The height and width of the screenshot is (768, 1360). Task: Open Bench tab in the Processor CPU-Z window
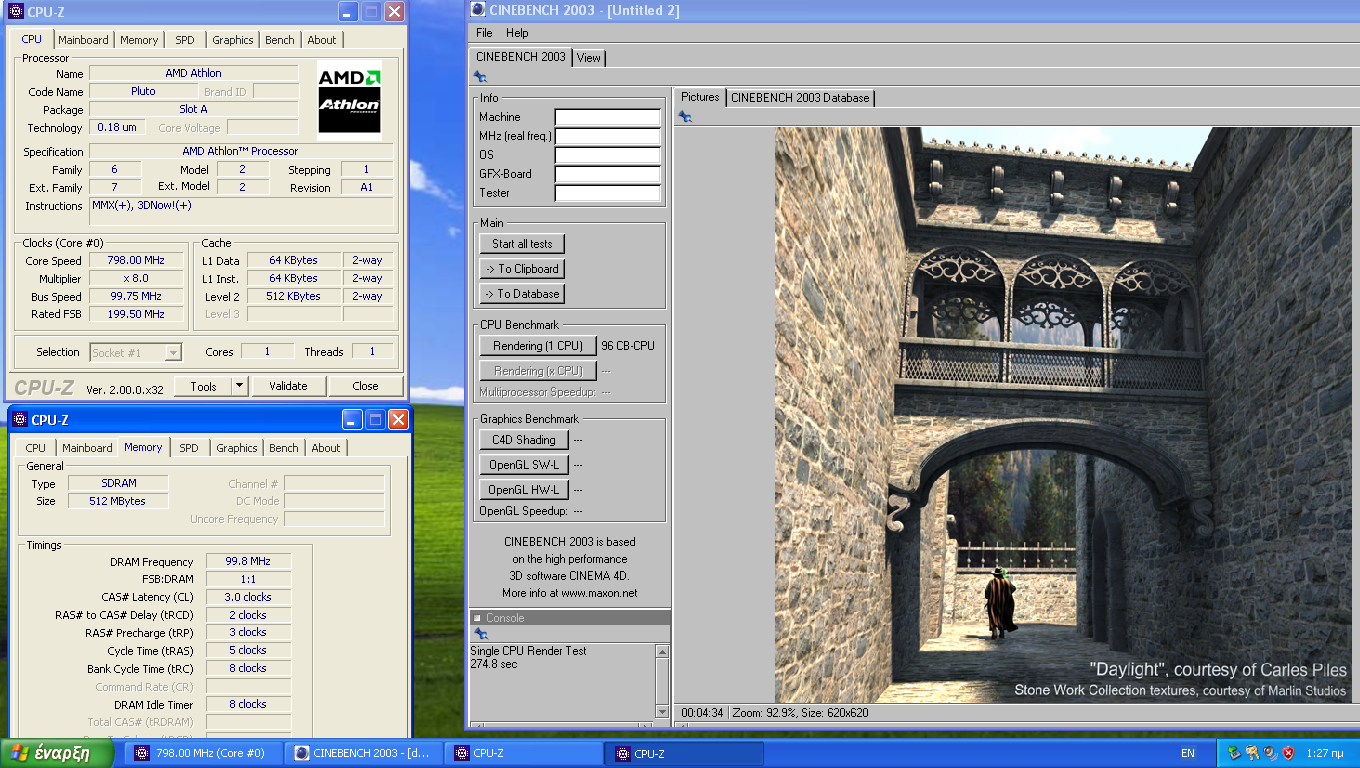point(280,40)
